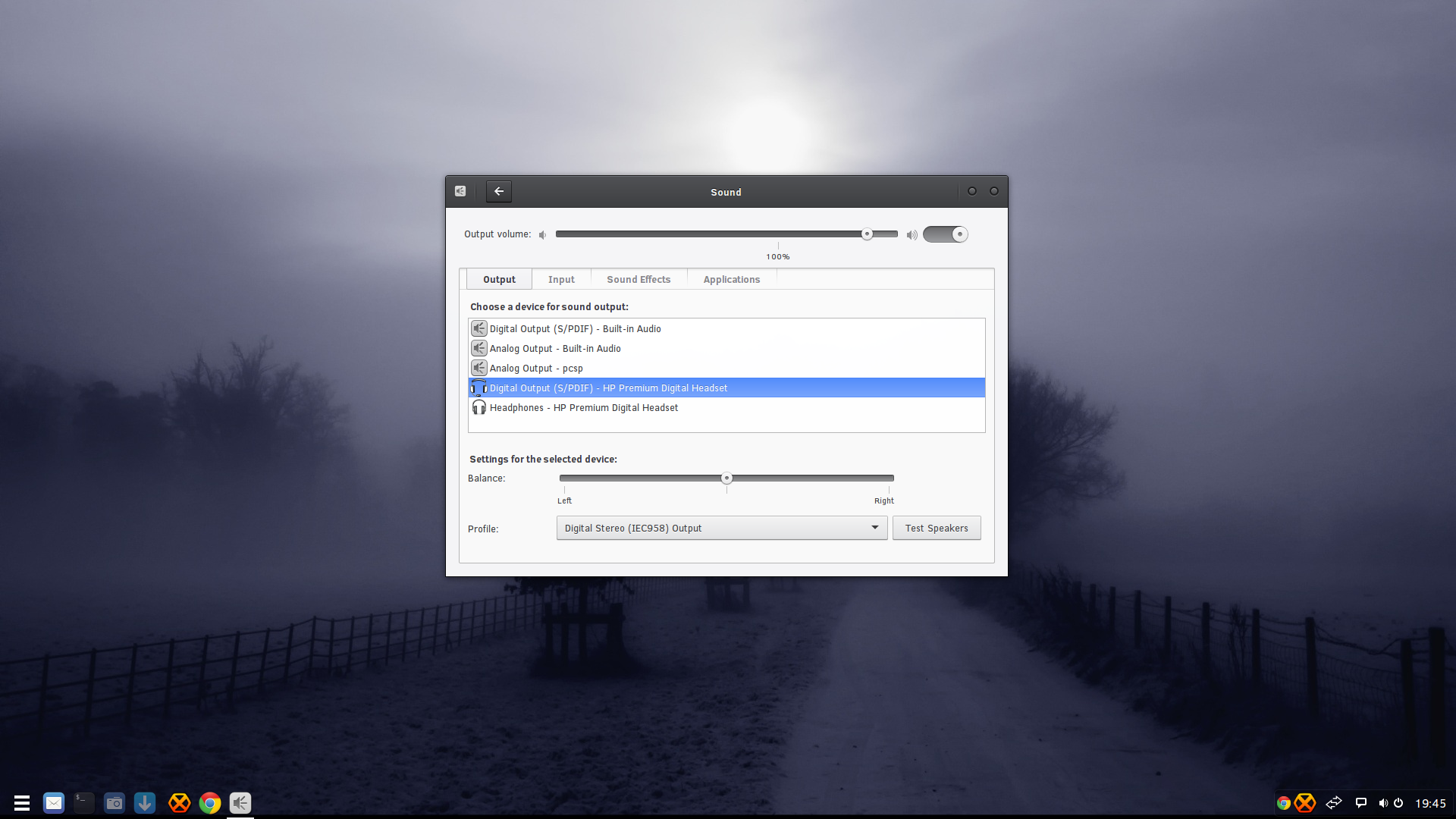Open the notifications chat bubble tray icon
Image resolution: width=1456 pixels, height=819 pixels.
(1361, 803)
